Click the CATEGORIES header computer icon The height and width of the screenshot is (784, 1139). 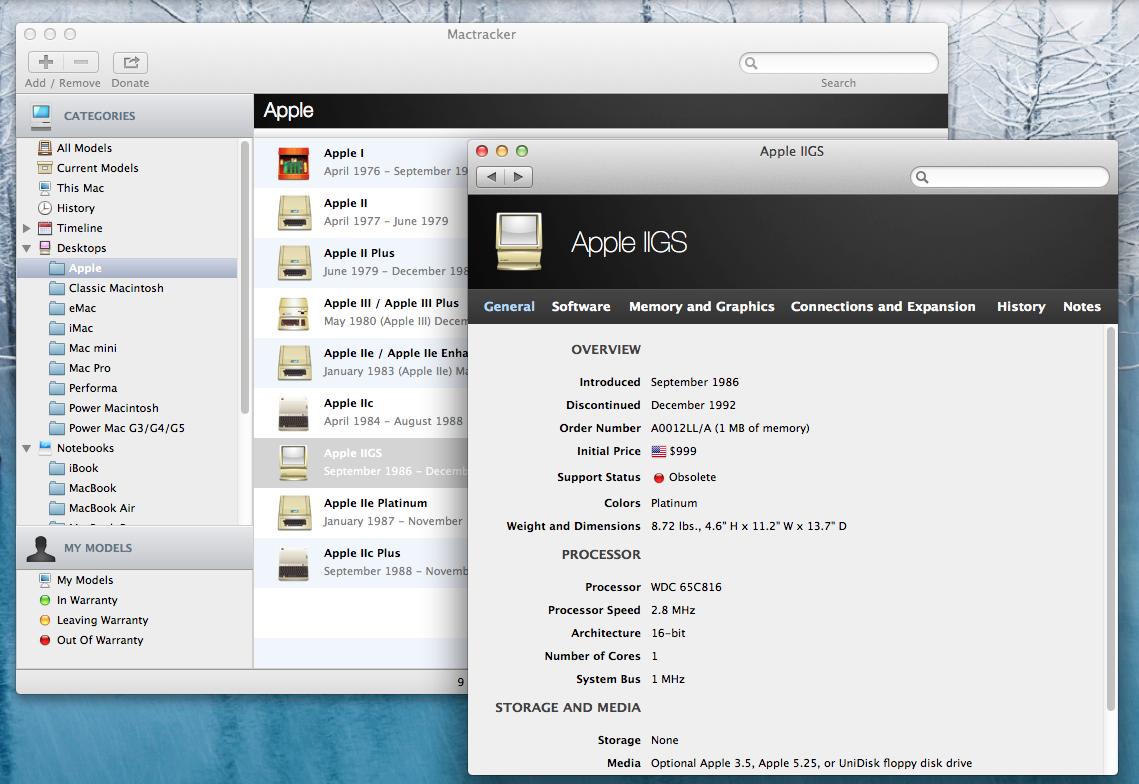pyautogui.click(x=41, y=116)
